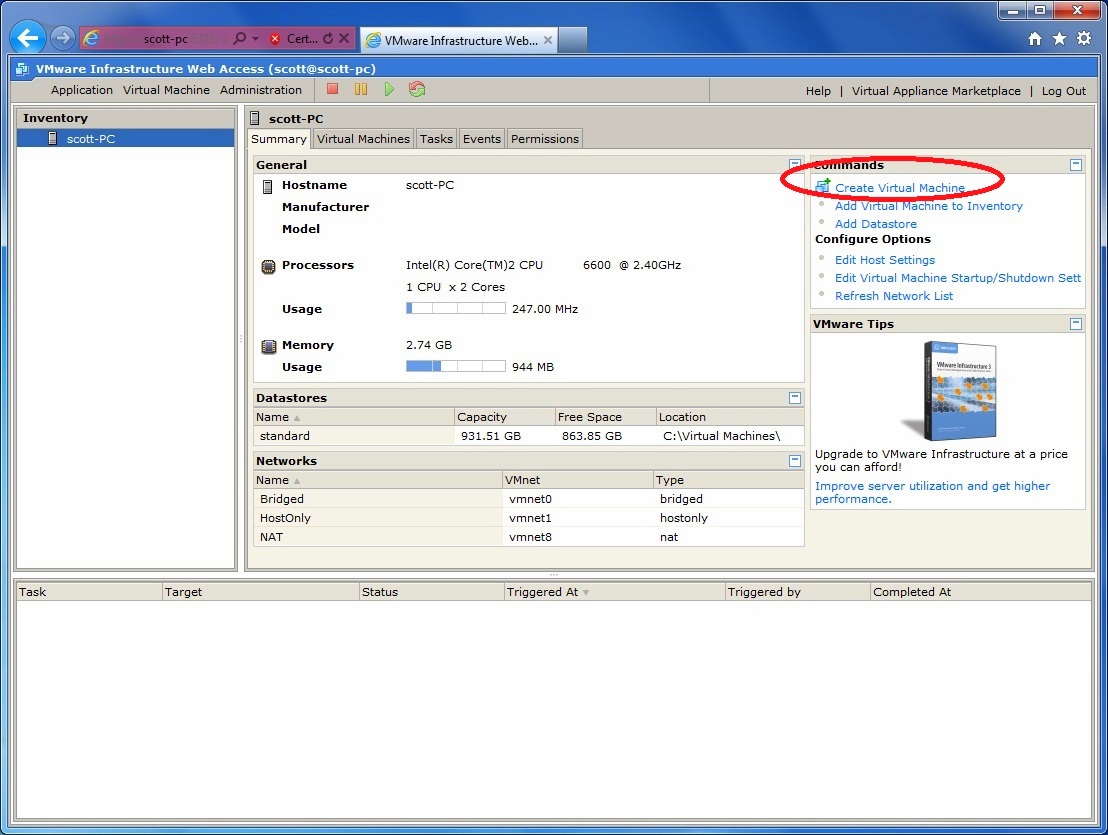
Task: Switch to the Permissions tab
Action: [545, 139]
